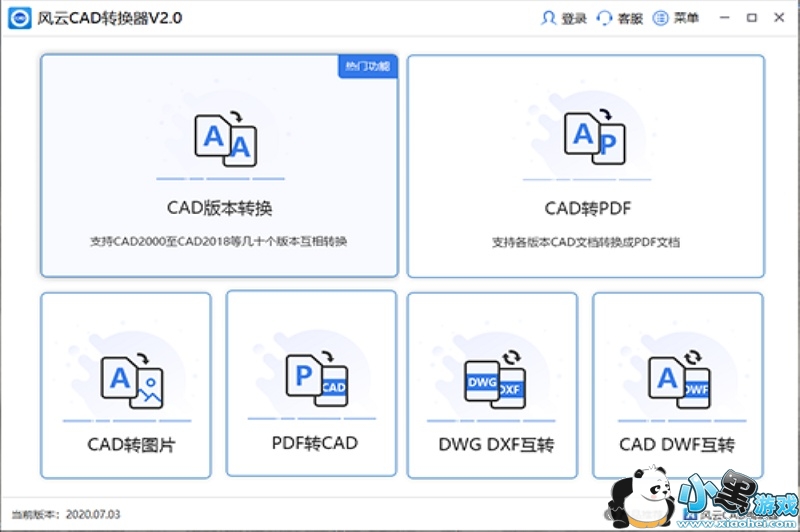
Task: Click the CAD转PDF title
Action: click(x=588, y=208)
